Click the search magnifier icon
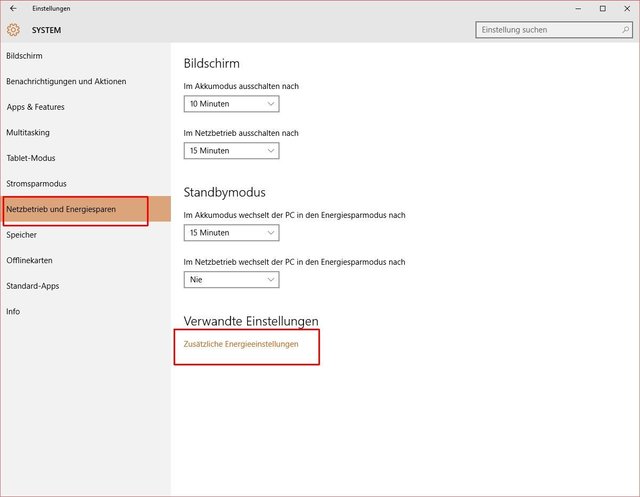The height and width of the screenshot is (497, 640). pos(625,30)
